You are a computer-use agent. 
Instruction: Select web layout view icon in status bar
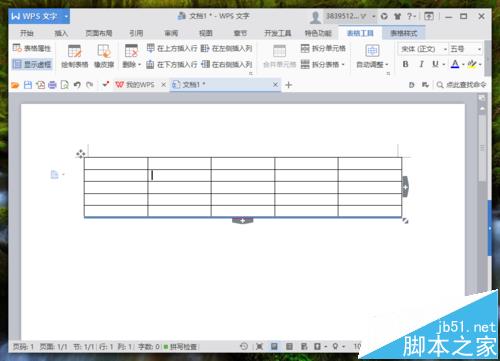pos(304,347)
